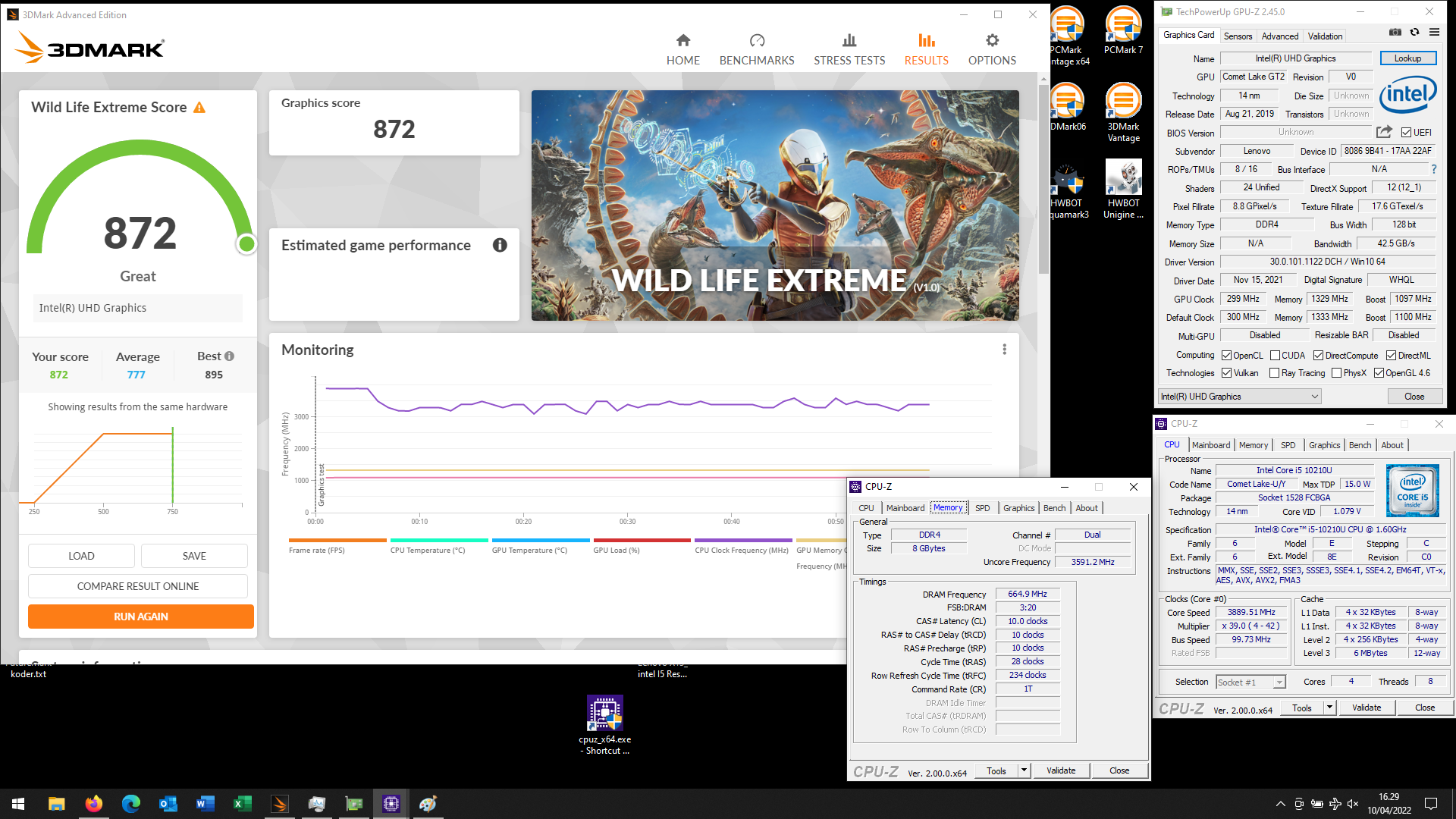Screen dimensions: 1456x819
Task: Click the Bus Interface question mark in GPU-Z
Action: [1433, 170]
